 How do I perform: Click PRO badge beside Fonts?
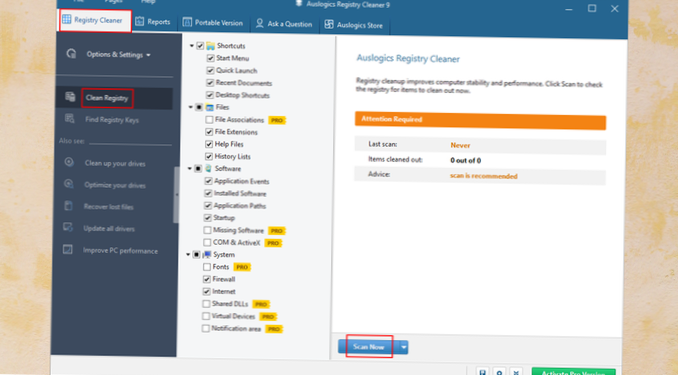click(x=242, y=267)
